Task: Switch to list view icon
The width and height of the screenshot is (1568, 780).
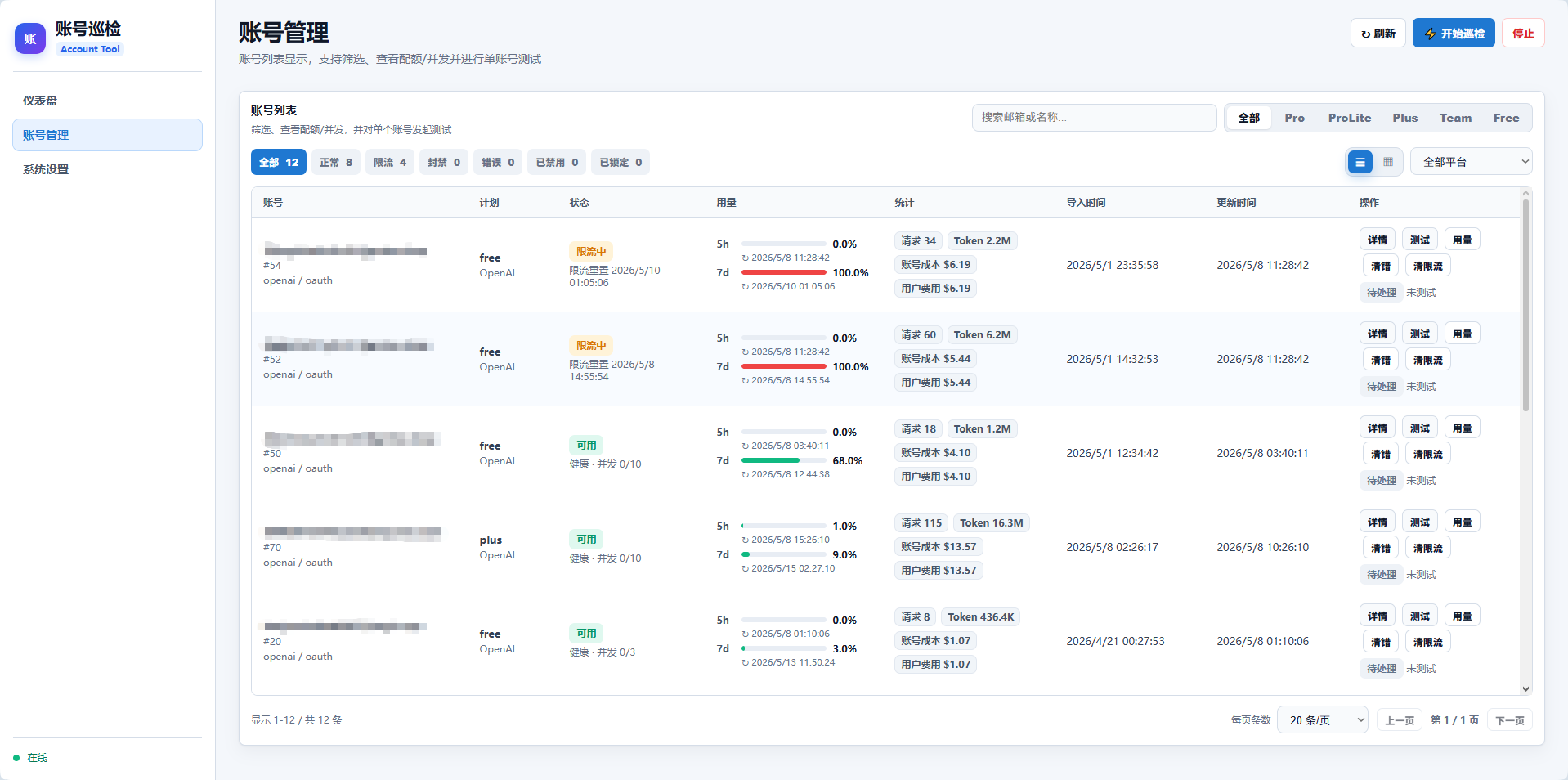Action: click(x=1360, y=162)
